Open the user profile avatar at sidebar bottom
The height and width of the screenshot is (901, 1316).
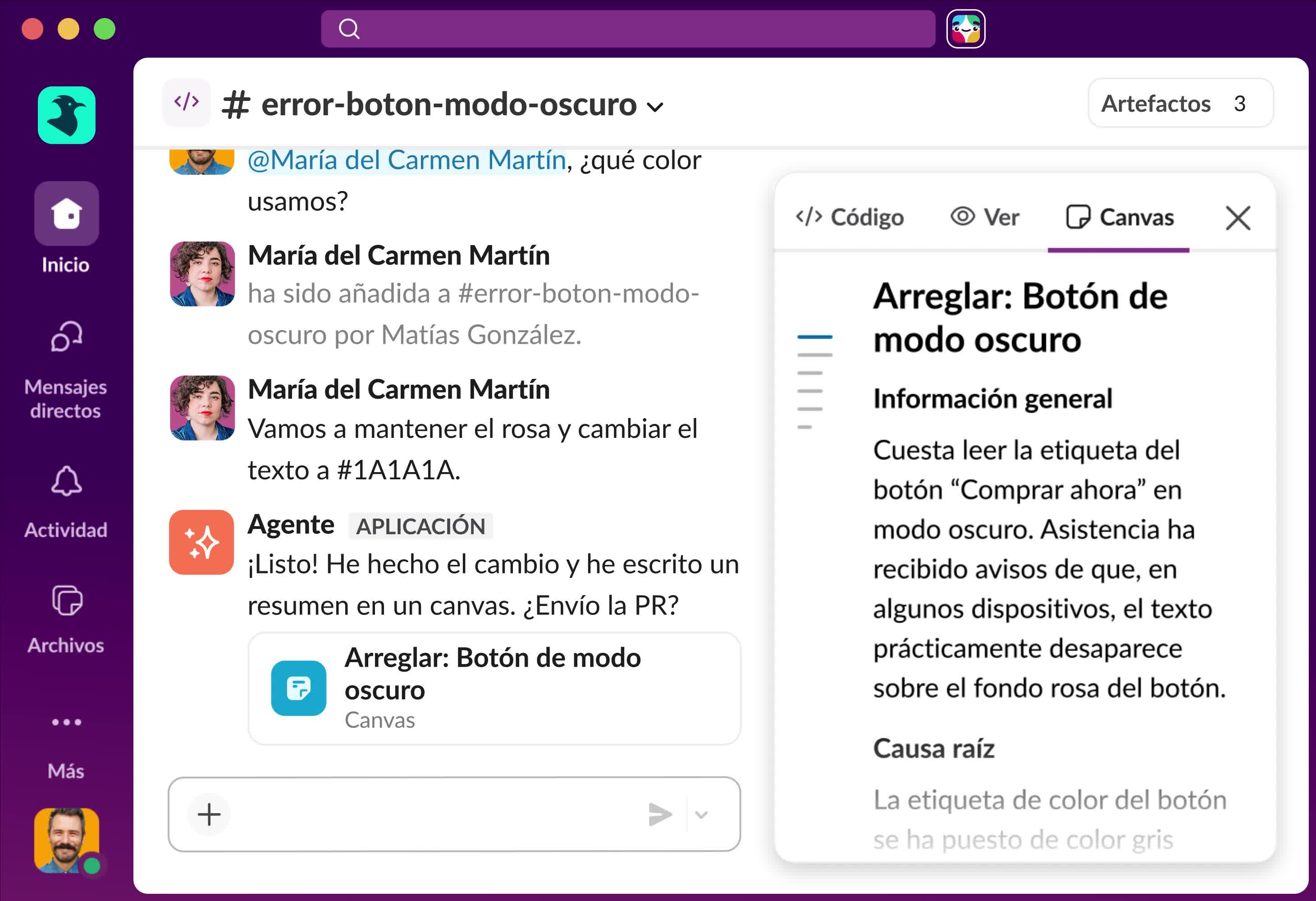66,841
